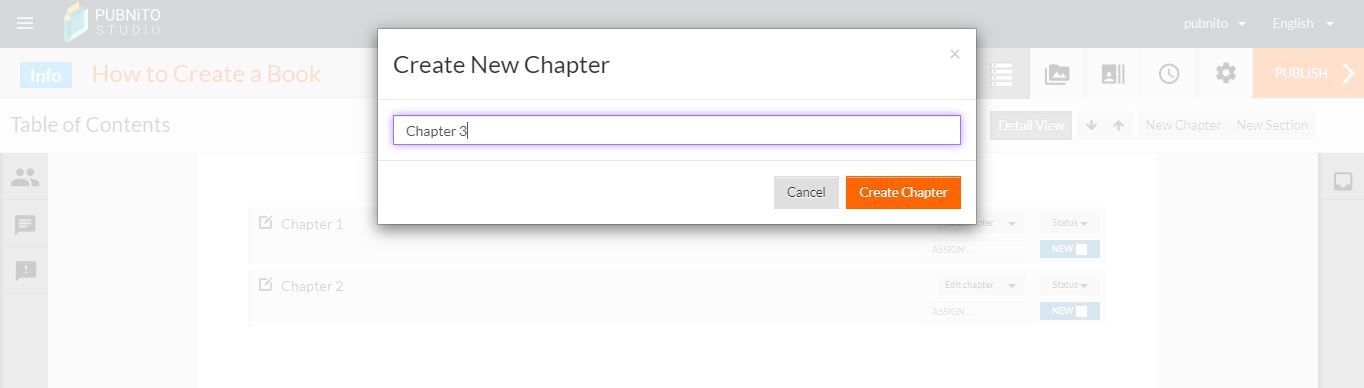The image size is (1364, 388).
Task: Click the chapter name input field
Action: pos(677,130)
